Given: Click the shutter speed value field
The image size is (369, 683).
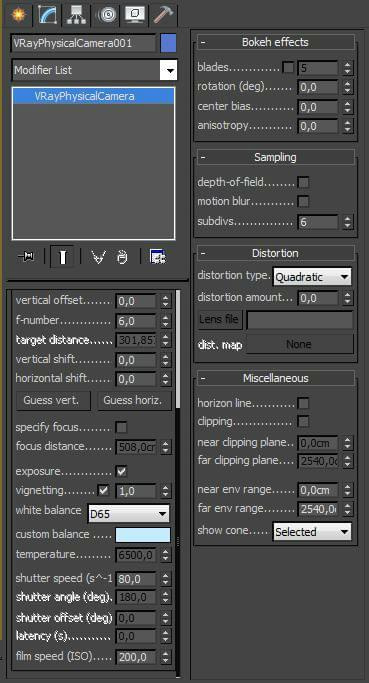Looking at the screenshot, I should tap(135, 579).
